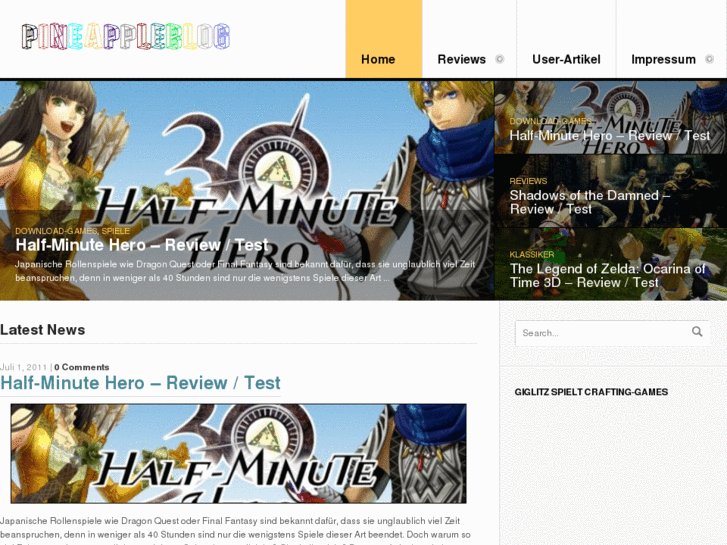Open the SPIELE category link on main slide
727x545 pixels.
click(115, 231)
